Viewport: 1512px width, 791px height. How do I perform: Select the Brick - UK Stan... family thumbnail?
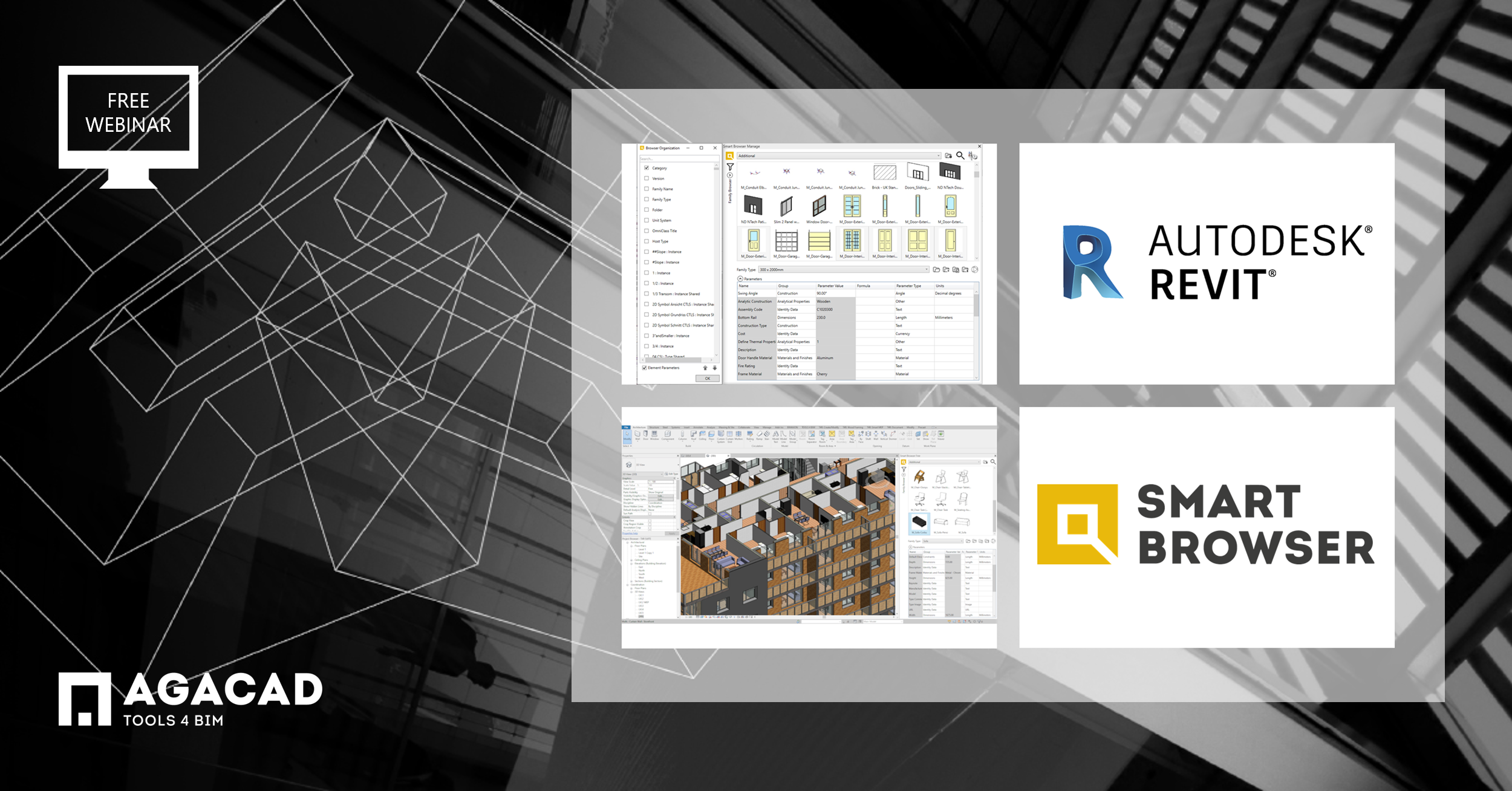point(885,176)
